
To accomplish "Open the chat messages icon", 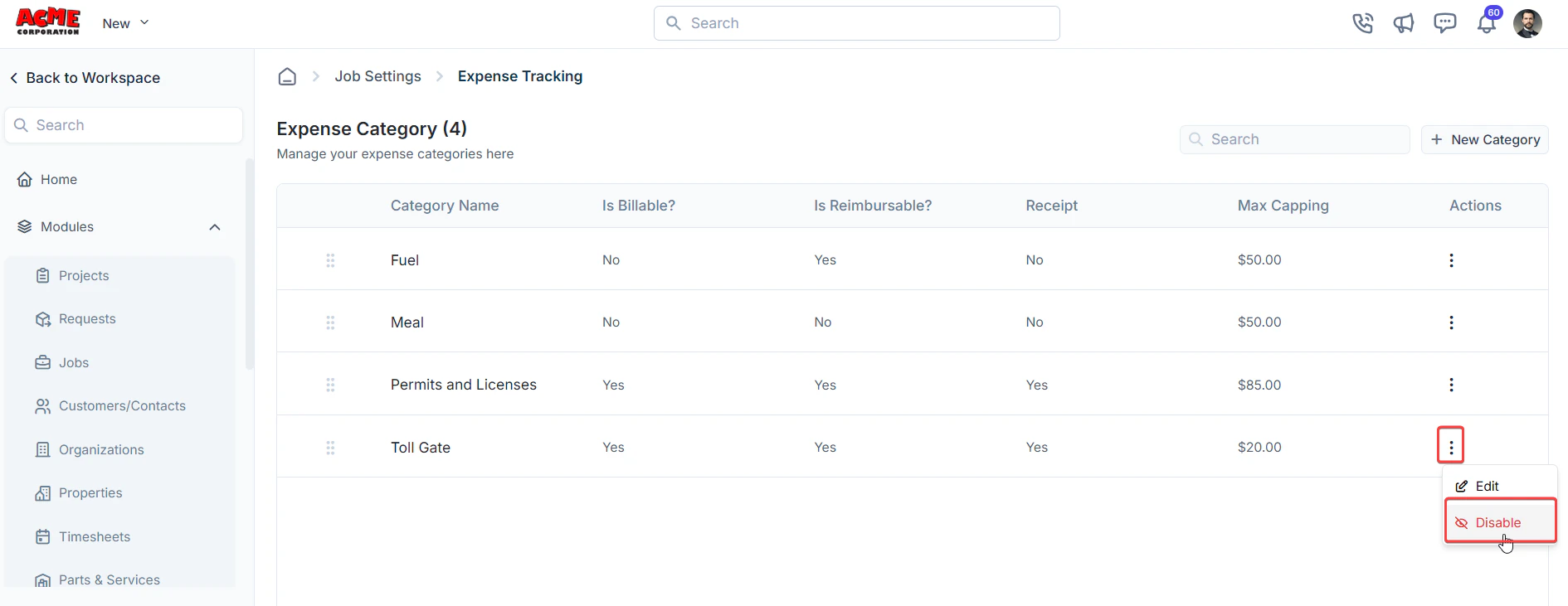I will tap(1445, 23).
